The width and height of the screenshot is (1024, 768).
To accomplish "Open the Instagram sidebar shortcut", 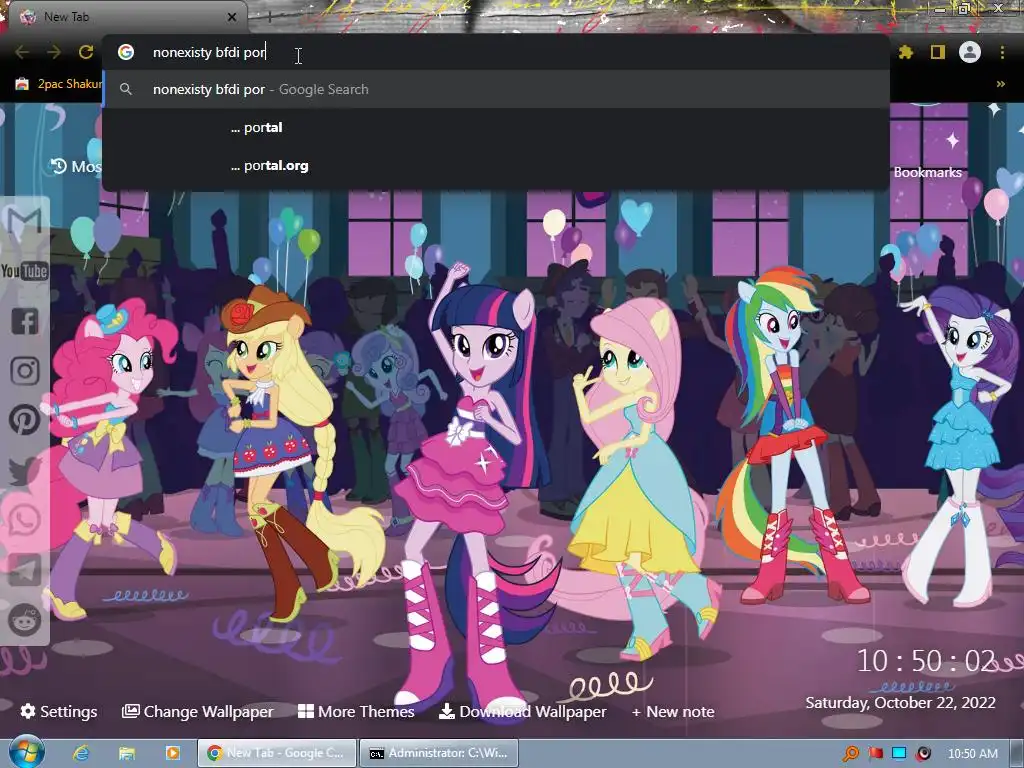I will click(25, 371).
